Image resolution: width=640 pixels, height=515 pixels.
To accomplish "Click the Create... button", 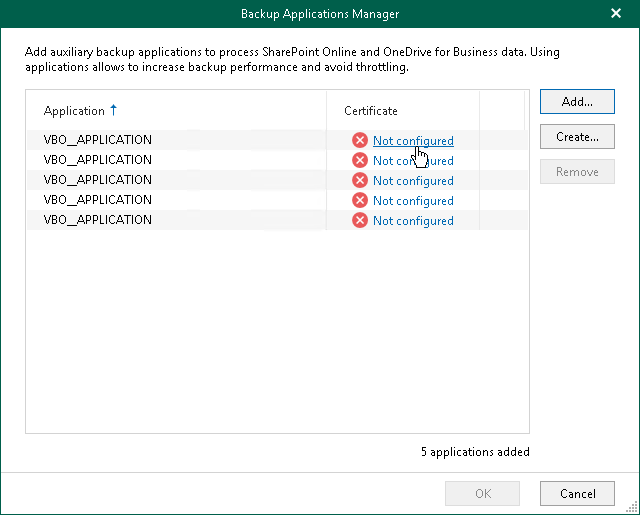I will click(x=577, y=137).
